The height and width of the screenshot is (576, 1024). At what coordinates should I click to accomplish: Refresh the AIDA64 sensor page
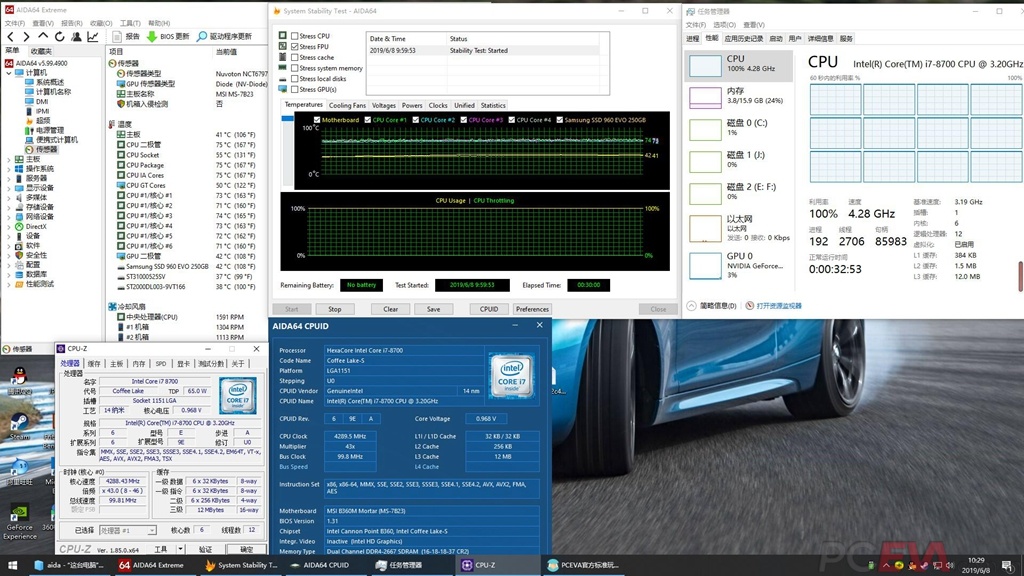tap(59, 37)
